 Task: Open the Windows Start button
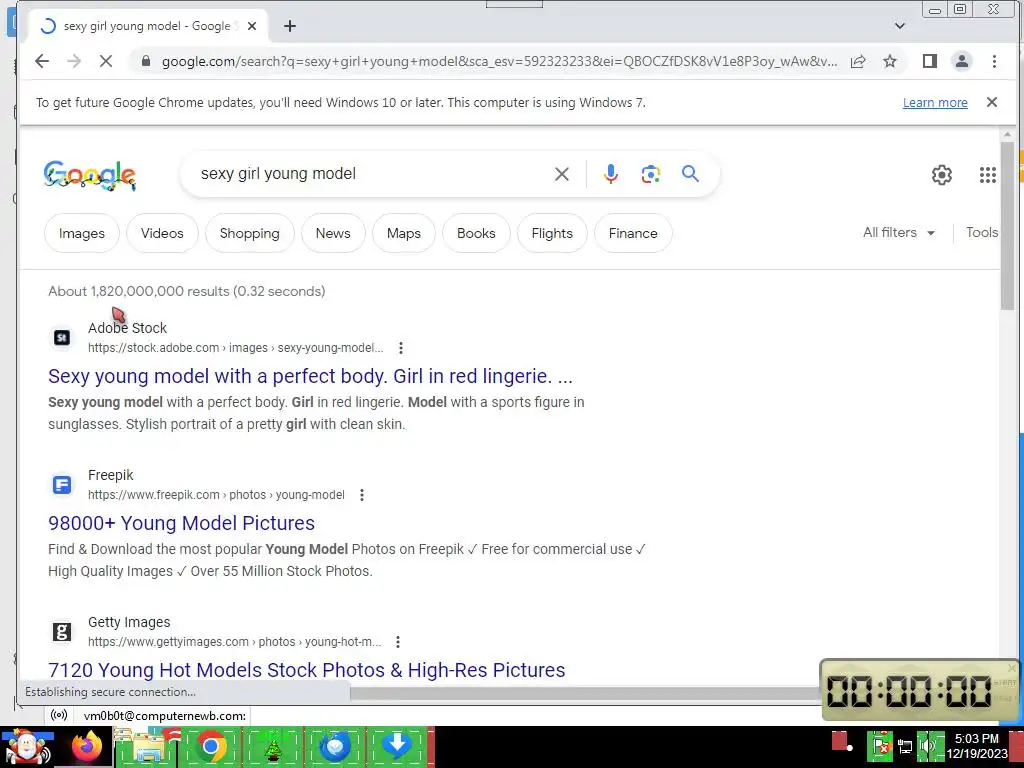click(27, 747)
